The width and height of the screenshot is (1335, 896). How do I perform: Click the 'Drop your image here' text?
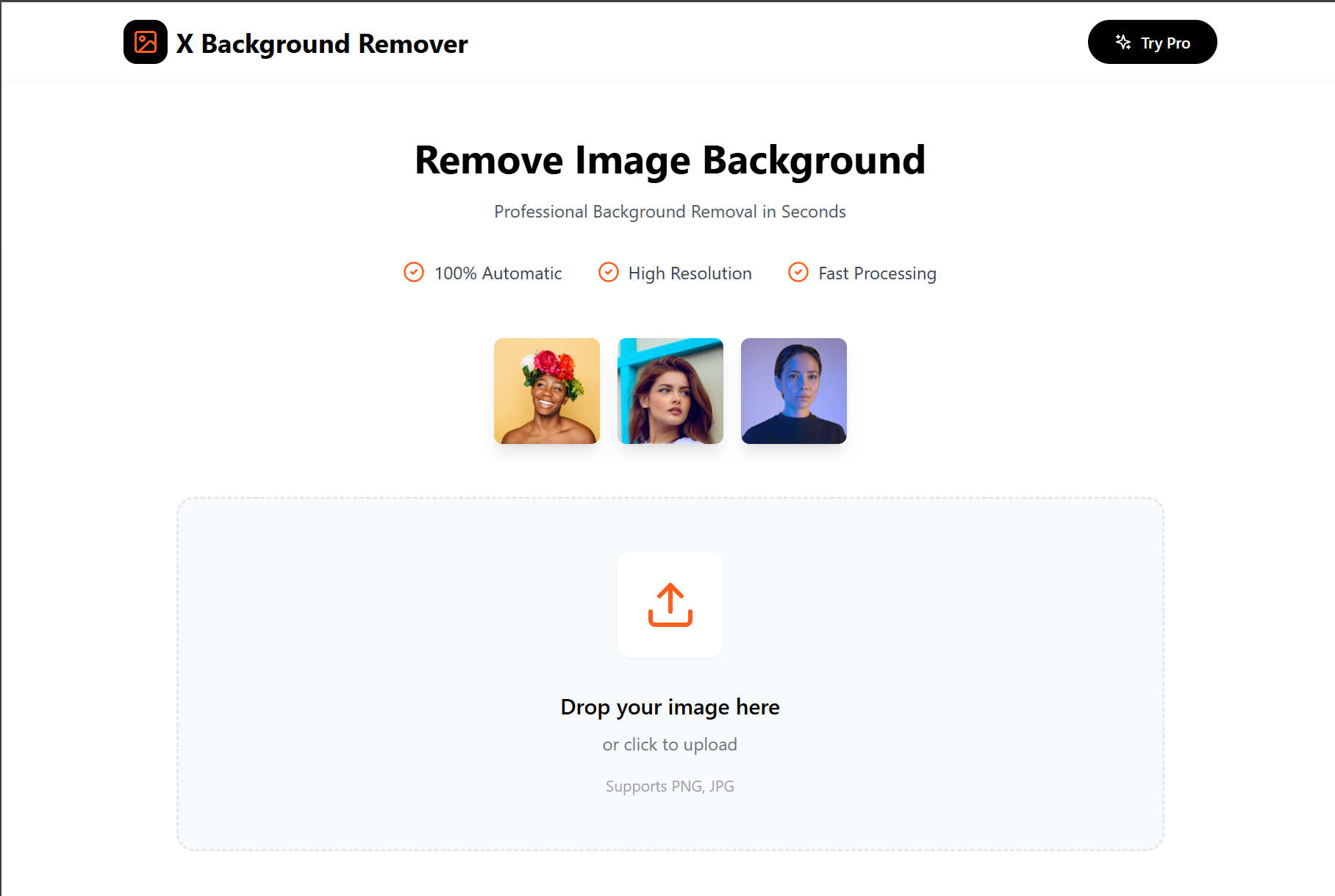click(670, 707)
